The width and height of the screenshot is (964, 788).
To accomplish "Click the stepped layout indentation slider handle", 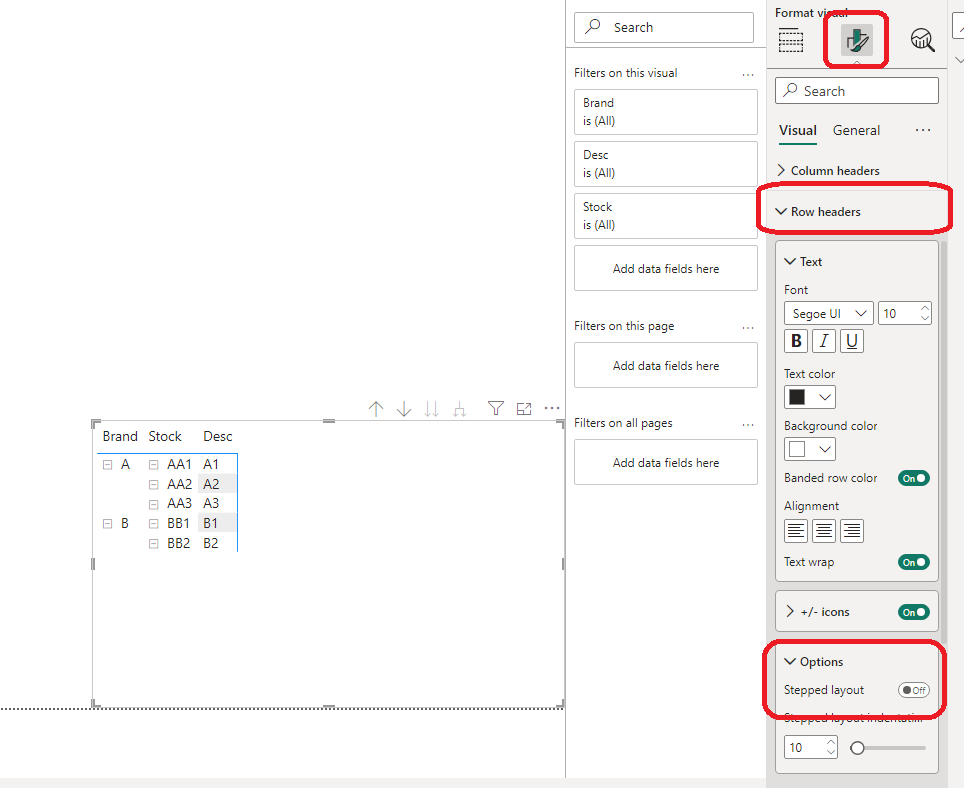I will point(857,748).
